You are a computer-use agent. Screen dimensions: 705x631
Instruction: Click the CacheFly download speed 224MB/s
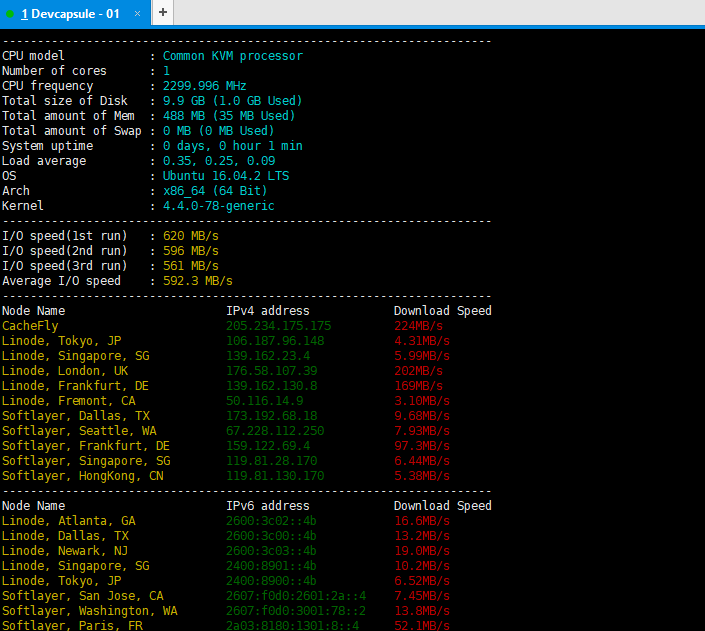tap(418, 326)
